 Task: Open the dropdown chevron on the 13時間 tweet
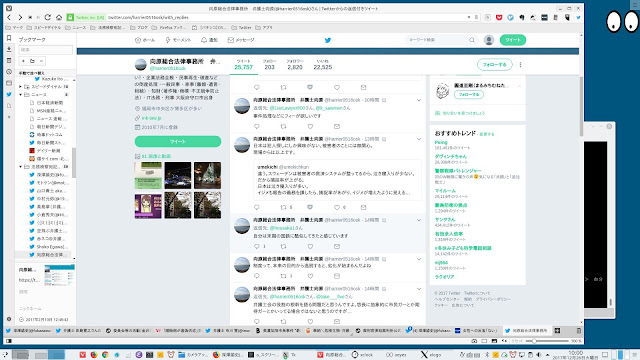pyautogui.click(x=419, y=139)
